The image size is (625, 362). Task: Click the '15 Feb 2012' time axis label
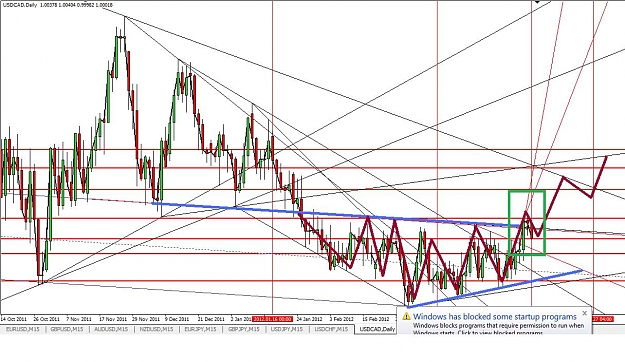click(x=375, y=319)
